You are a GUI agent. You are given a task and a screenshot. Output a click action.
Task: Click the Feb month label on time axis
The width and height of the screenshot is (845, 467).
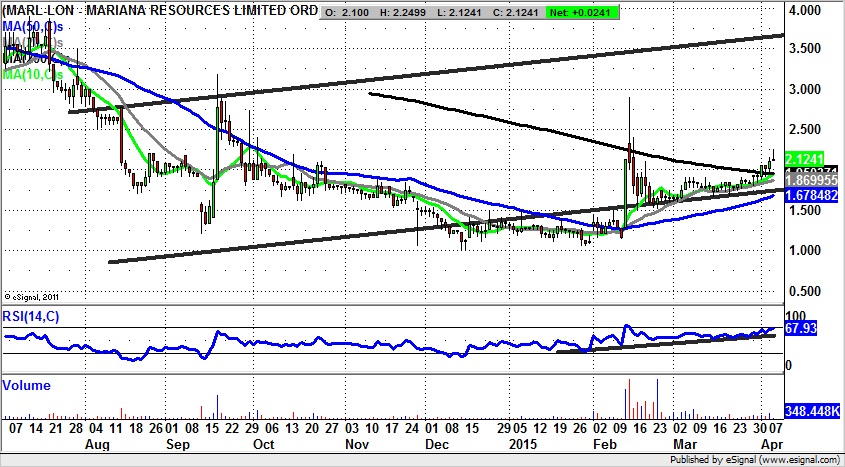(x=602, y=441)
